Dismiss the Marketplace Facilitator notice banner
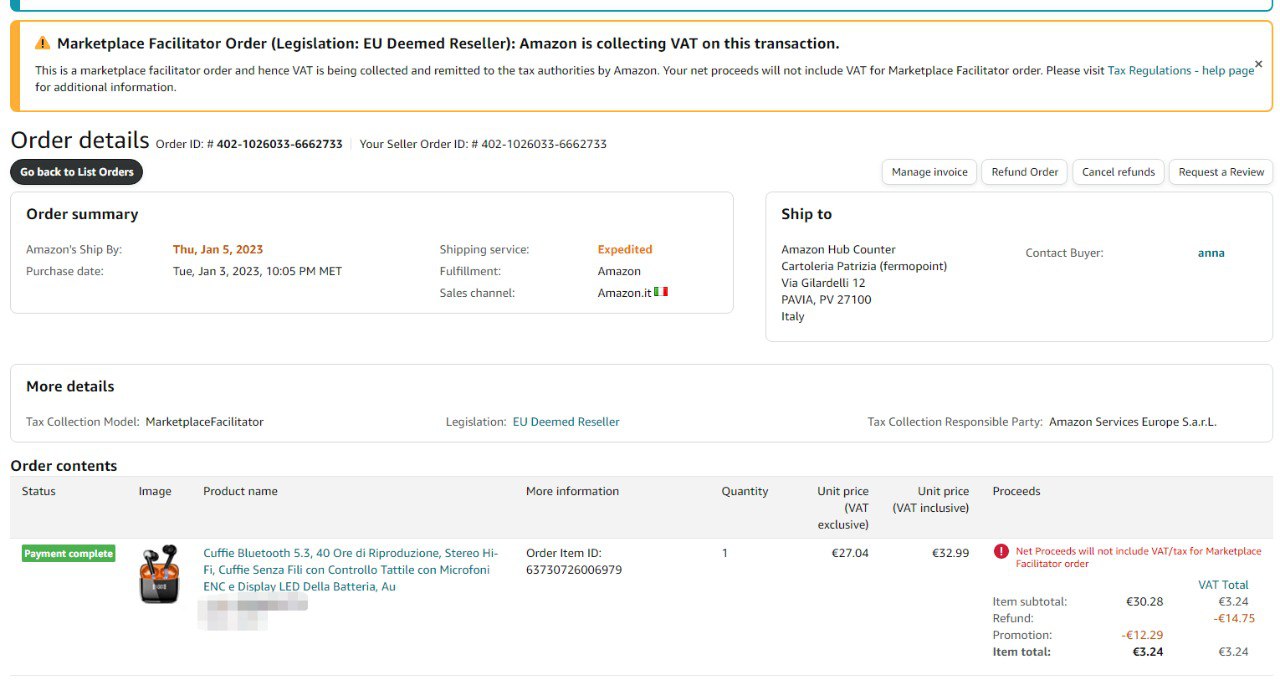1280x680 pixels. pyautogui.click(x=1258, y=64)
